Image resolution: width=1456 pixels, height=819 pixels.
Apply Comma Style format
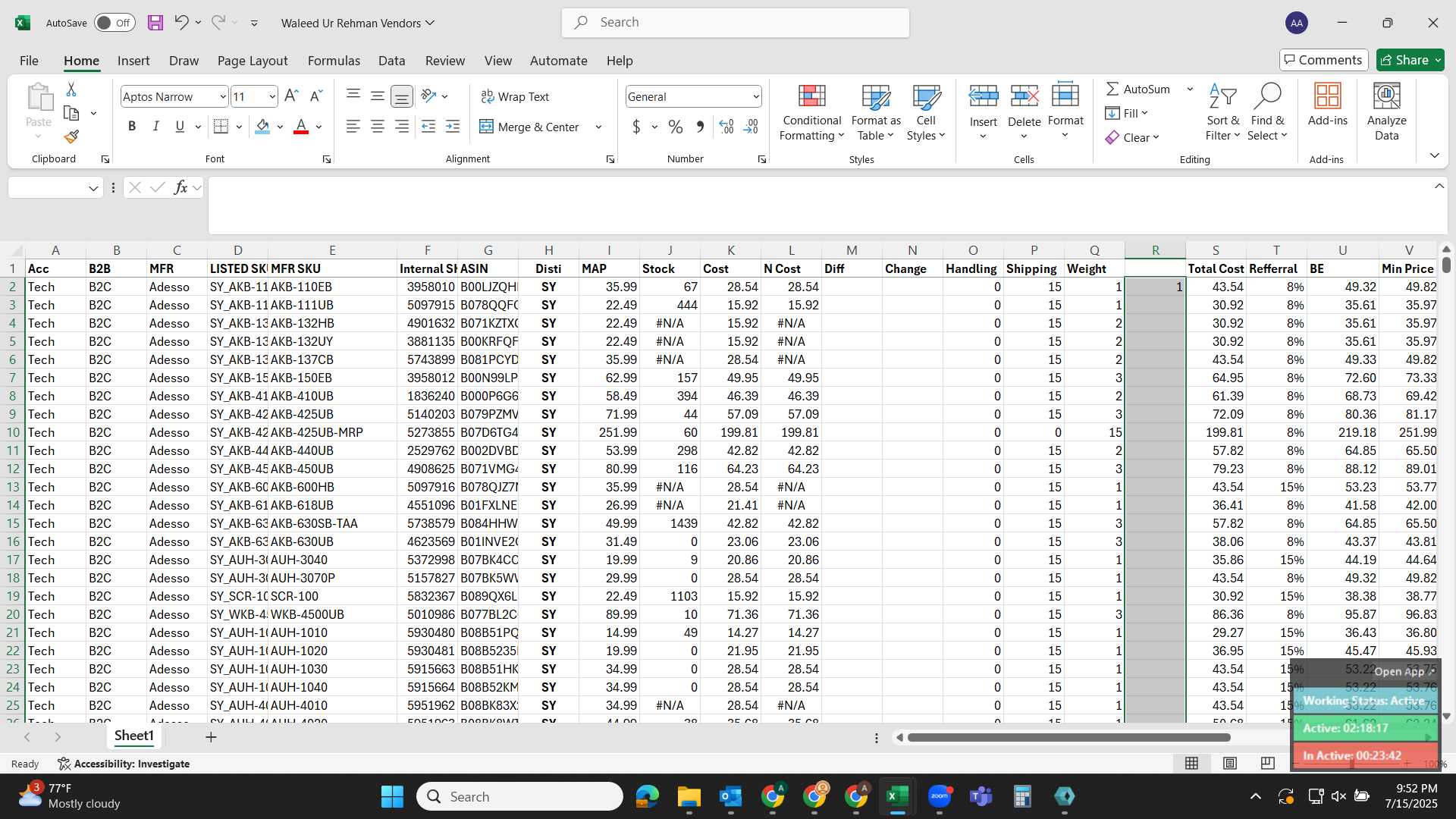[x=700, y=127]
